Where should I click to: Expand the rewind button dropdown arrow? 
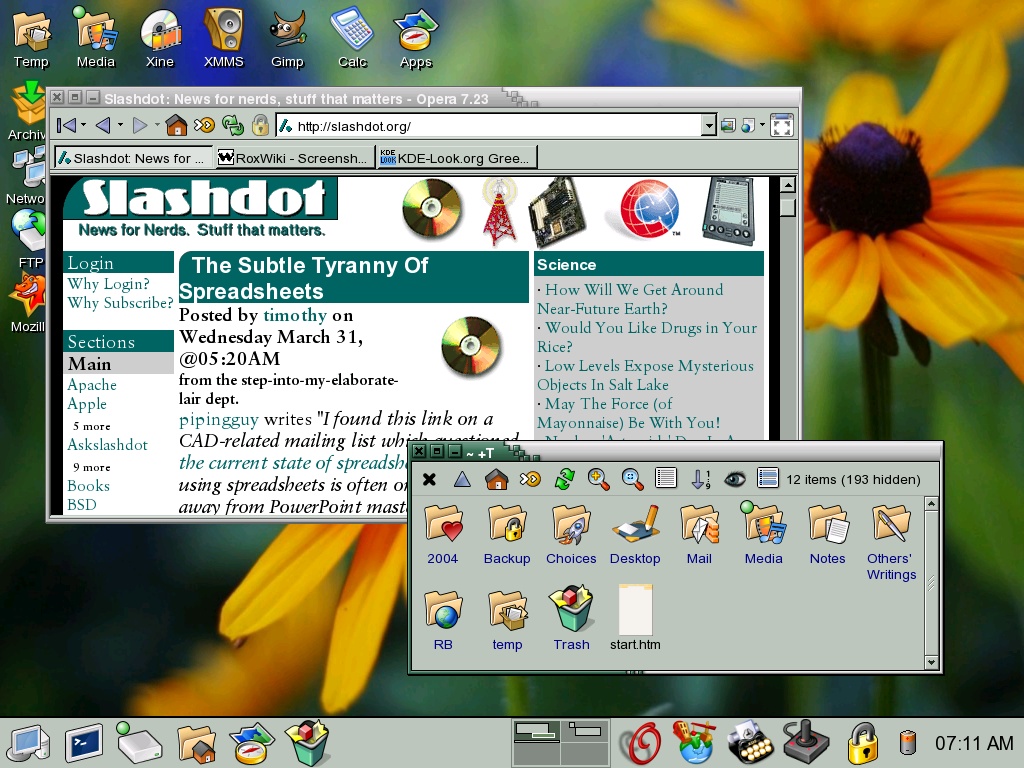tap(84, 125)
